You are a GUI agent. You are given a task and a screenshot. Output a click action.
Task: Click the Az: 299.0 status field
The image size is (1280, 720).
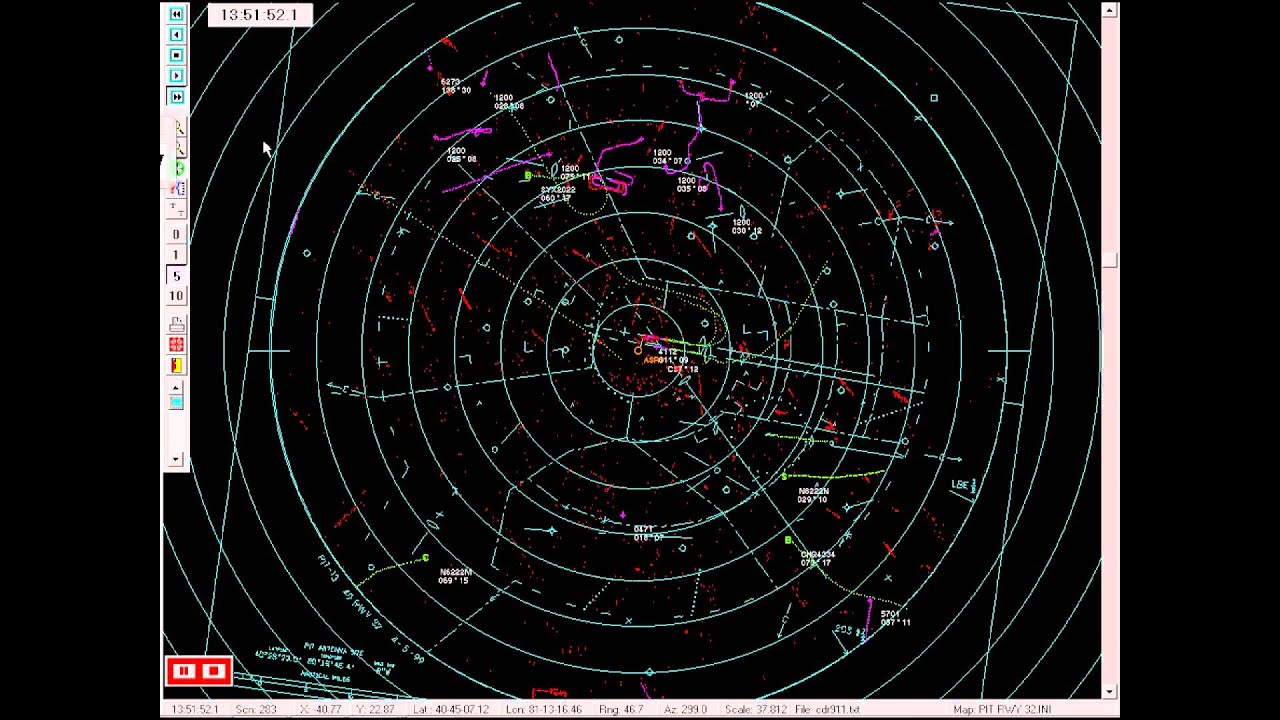tap(686, 709)
